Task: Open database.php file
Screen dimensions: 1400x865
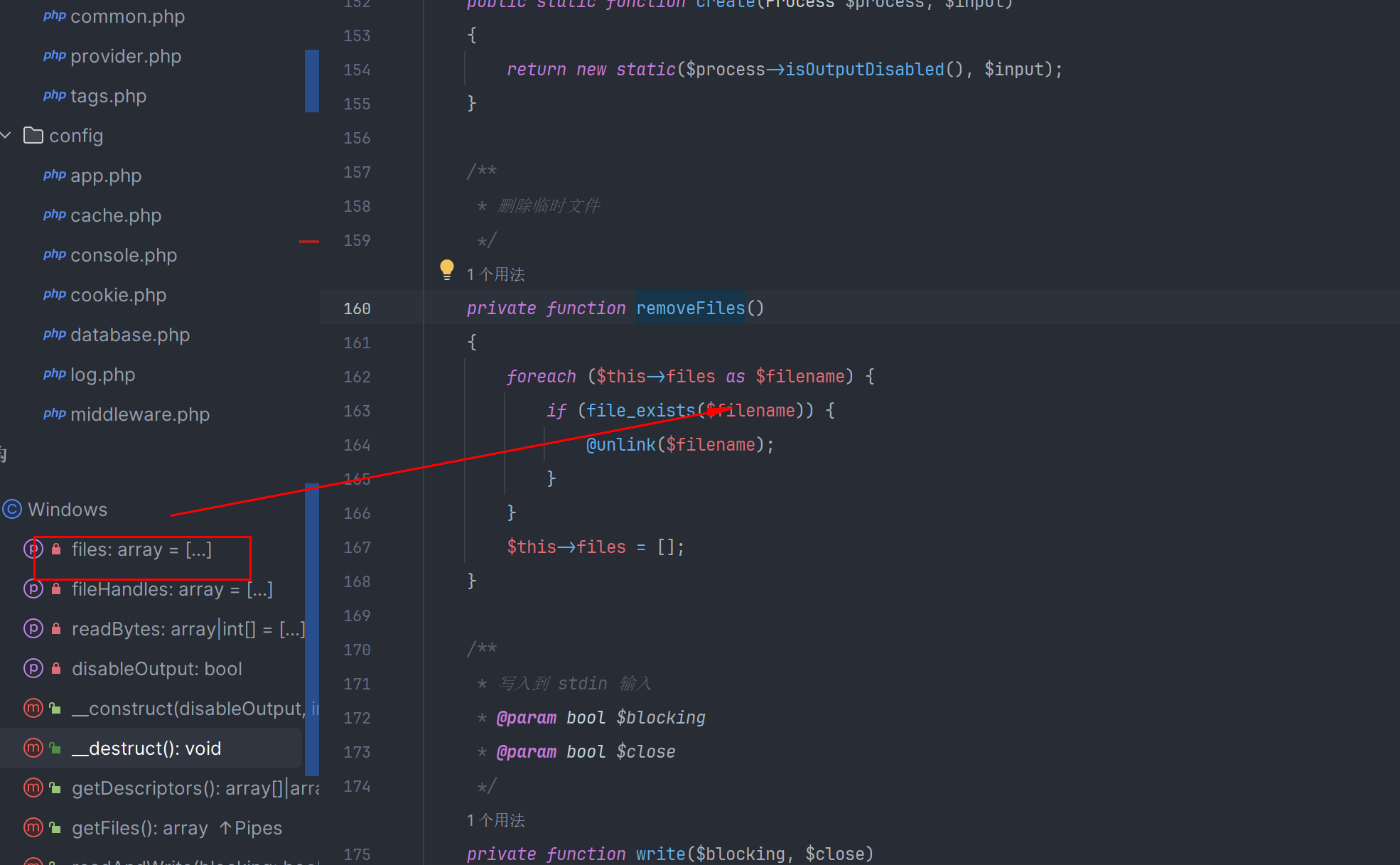Action: [130, 335]
